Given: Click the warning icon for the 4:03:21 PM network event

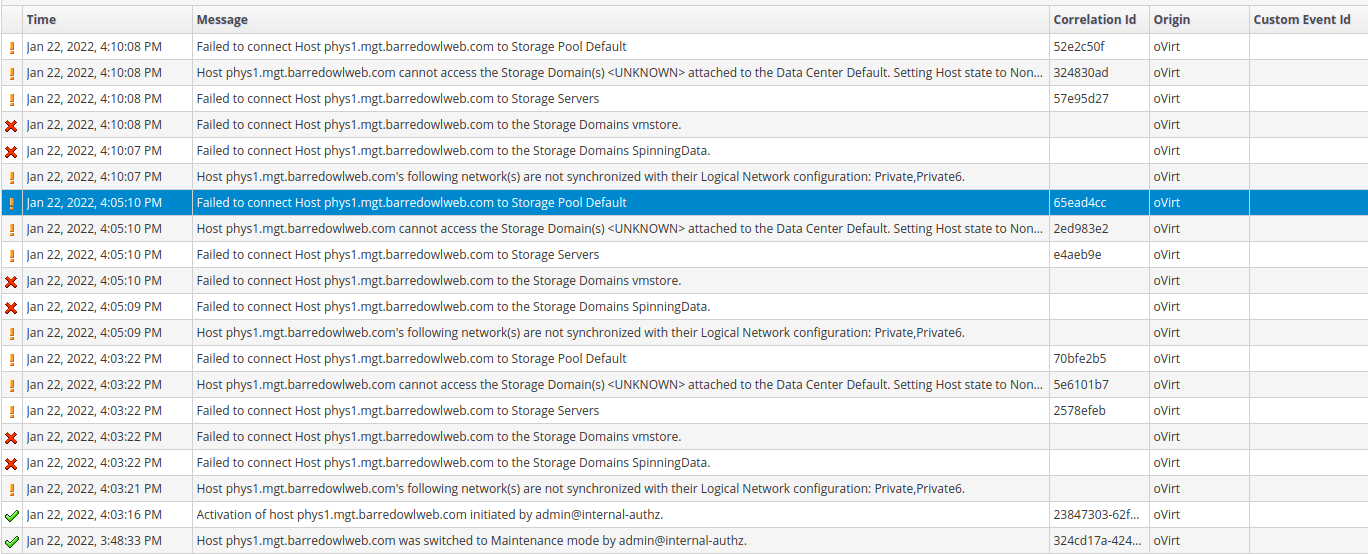Looking at the screenshot, I should (11, 489).
